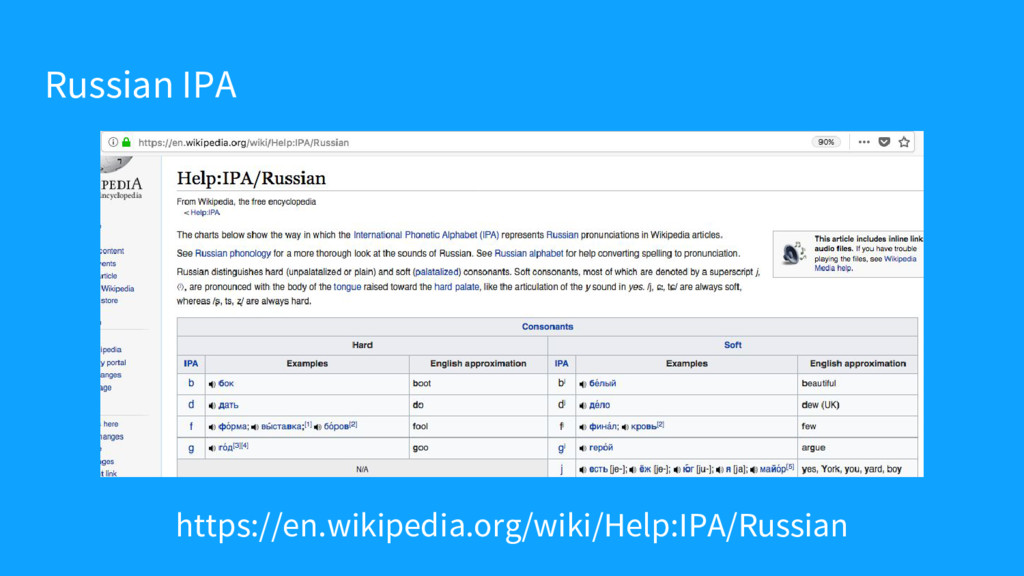Play audio for герой
Viewport: 1024px width, 576px height.
tap(583, 448)
